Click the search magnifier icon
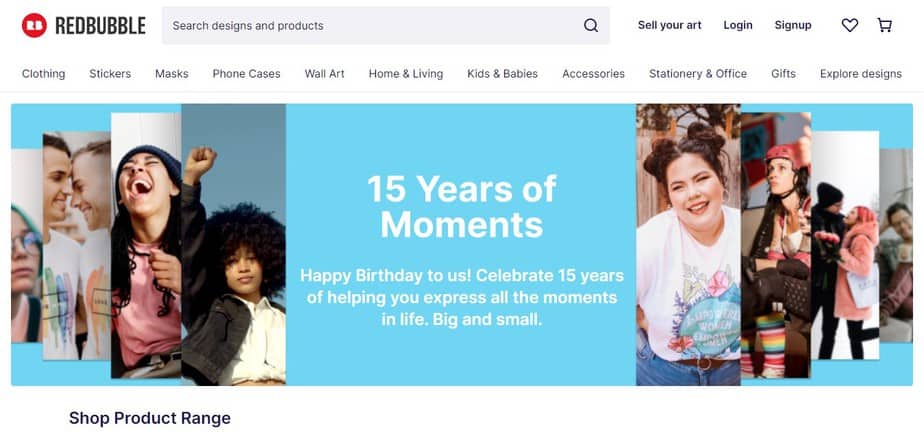This screenshot has width=924, height=445. tap(591, 25)
